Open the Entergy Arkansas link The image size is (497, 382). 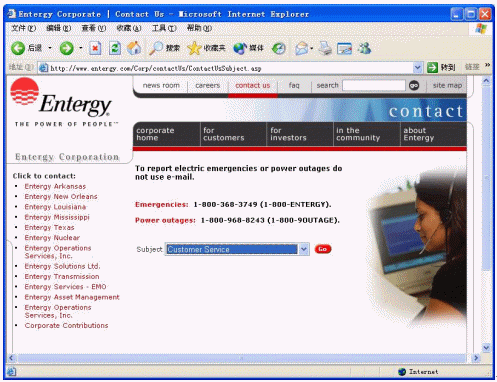click(x=55, y=186)
